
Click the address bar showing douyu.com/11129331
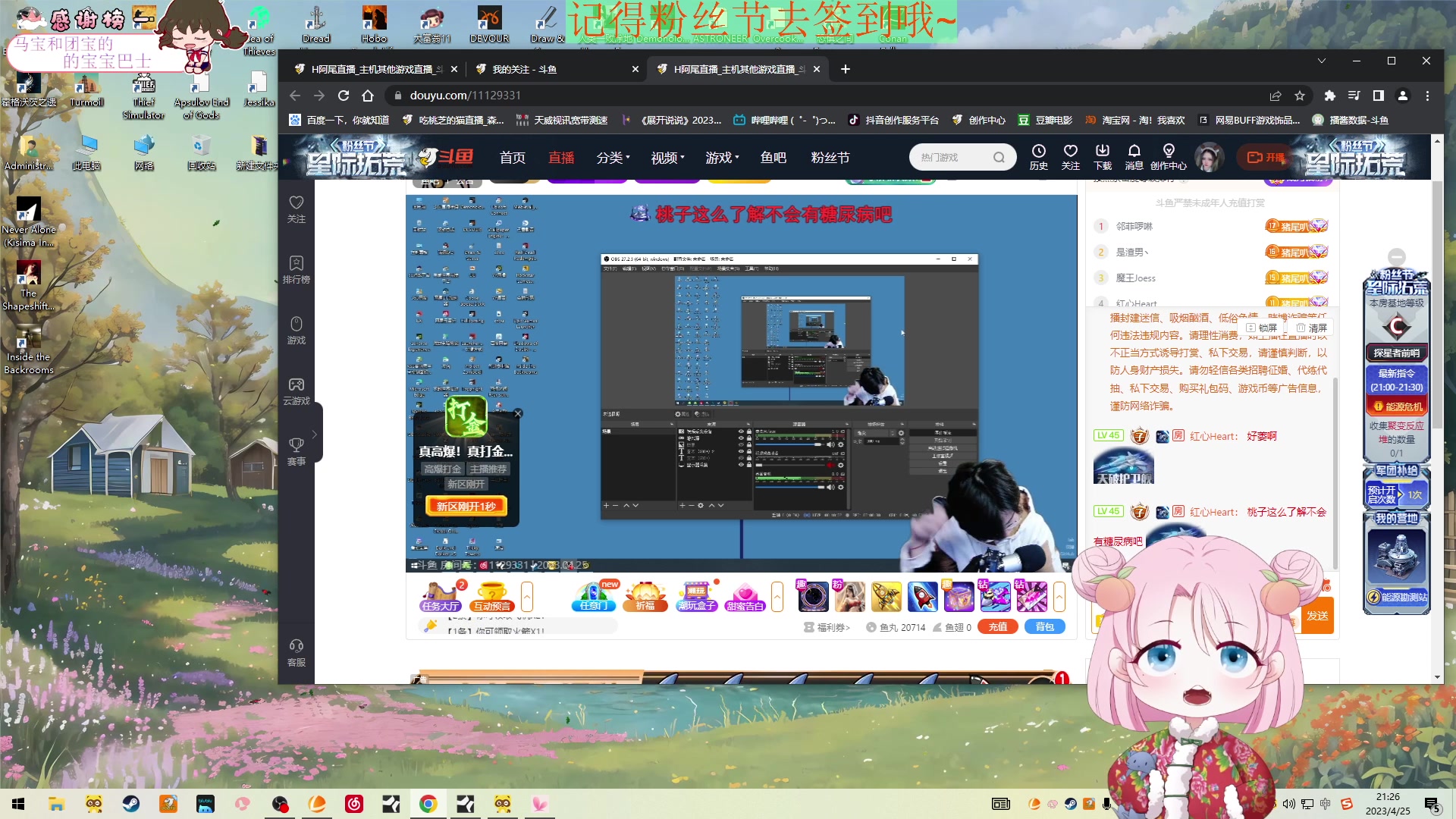click(827, 96)
